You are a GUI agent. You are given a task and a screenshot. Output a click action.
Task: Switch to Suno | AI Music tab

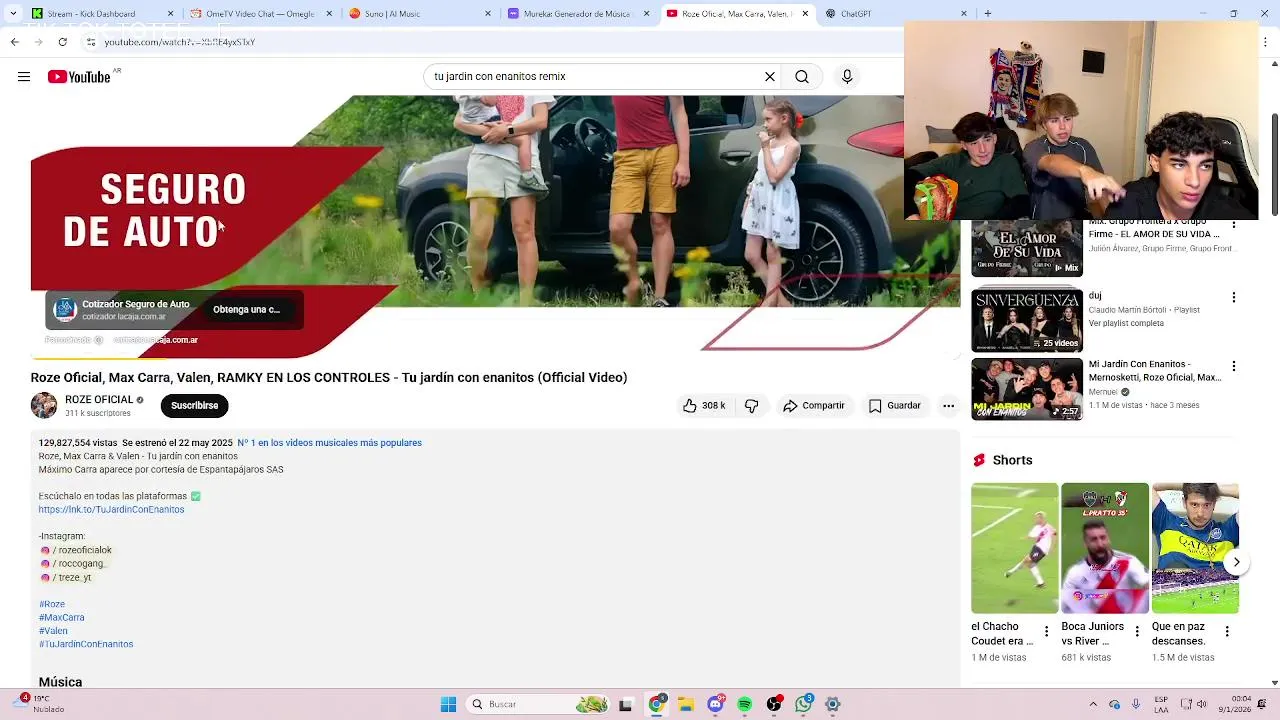(x=418, y=13)
